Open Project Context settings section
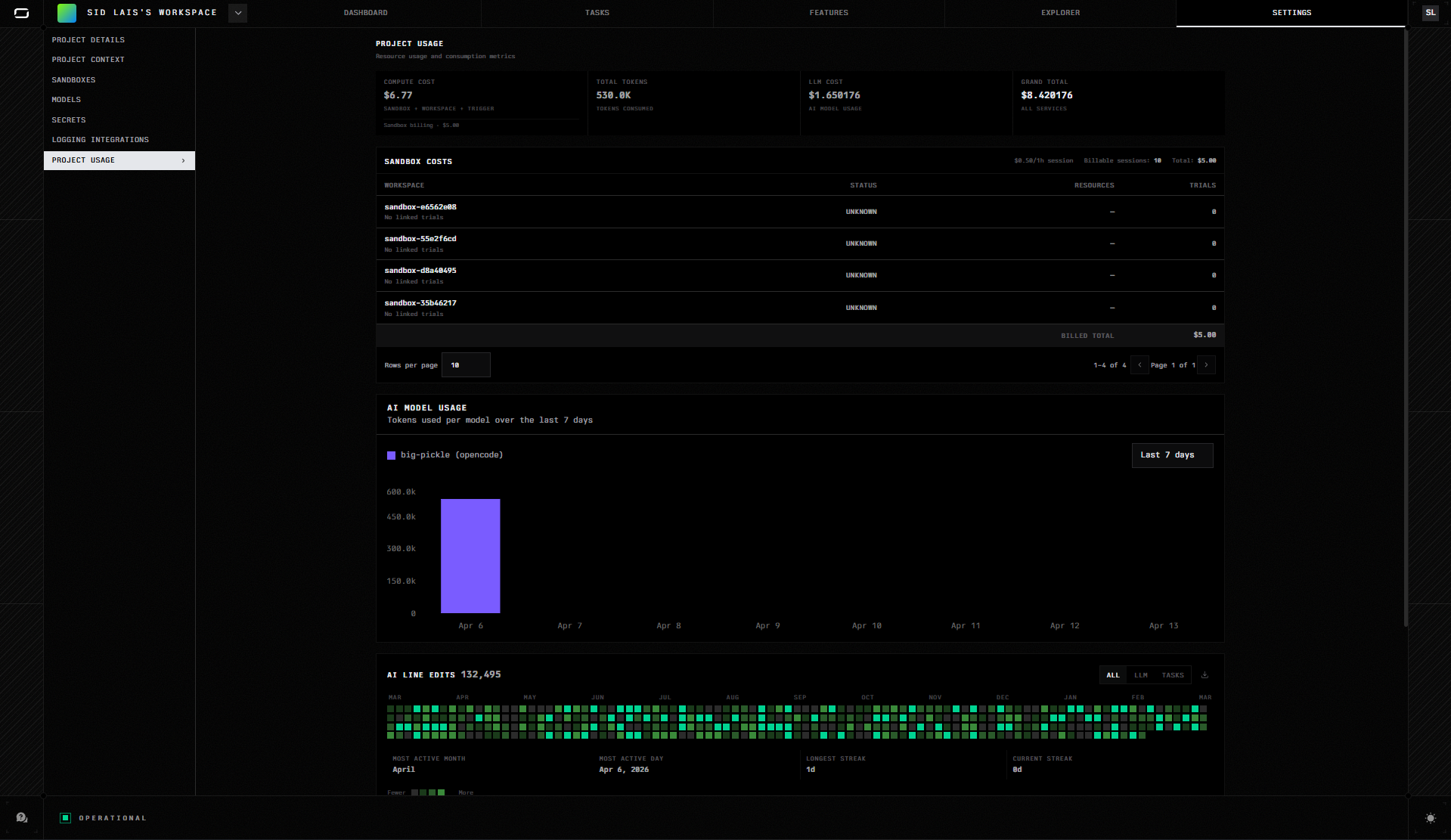Screen dimensions: 1451x840 119,60
